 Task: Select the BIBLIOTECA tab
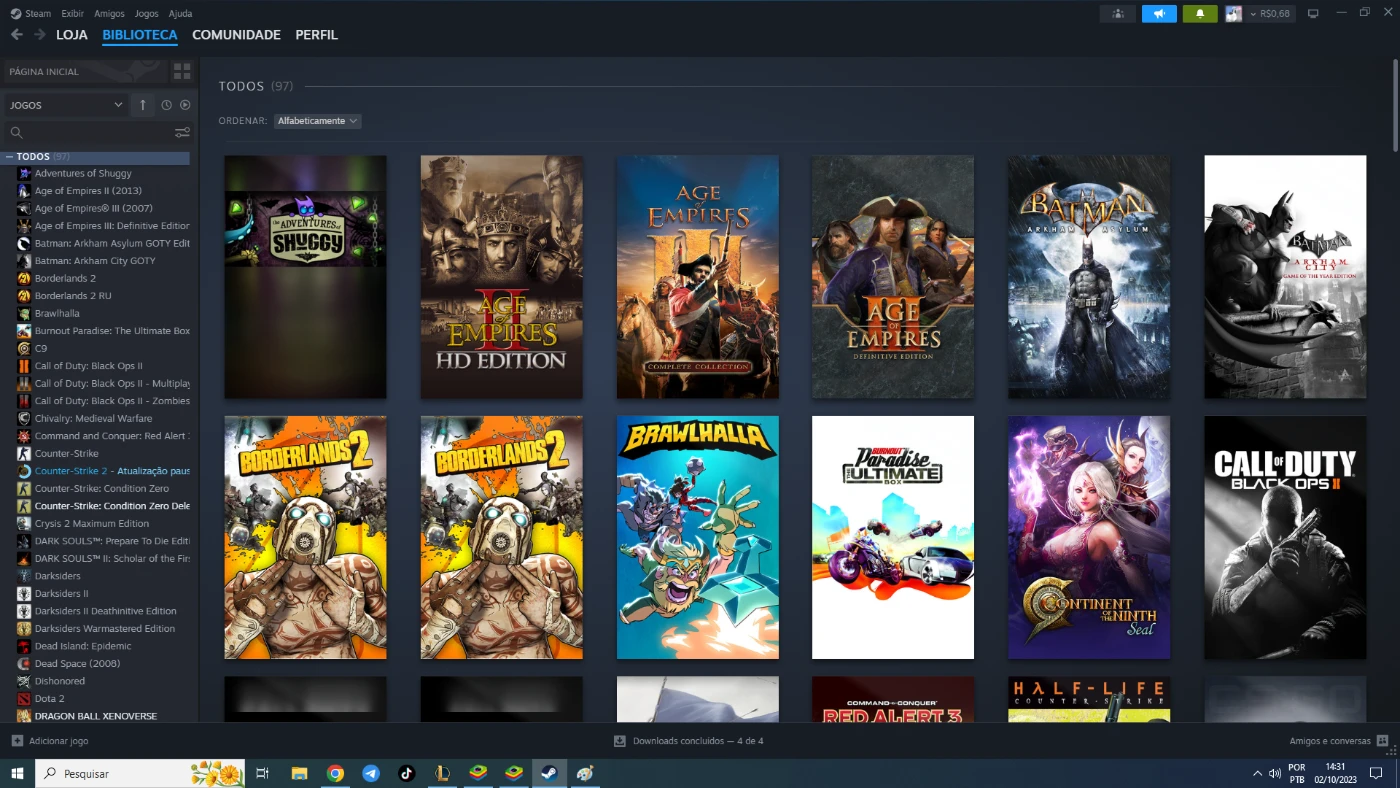point(140,35)
